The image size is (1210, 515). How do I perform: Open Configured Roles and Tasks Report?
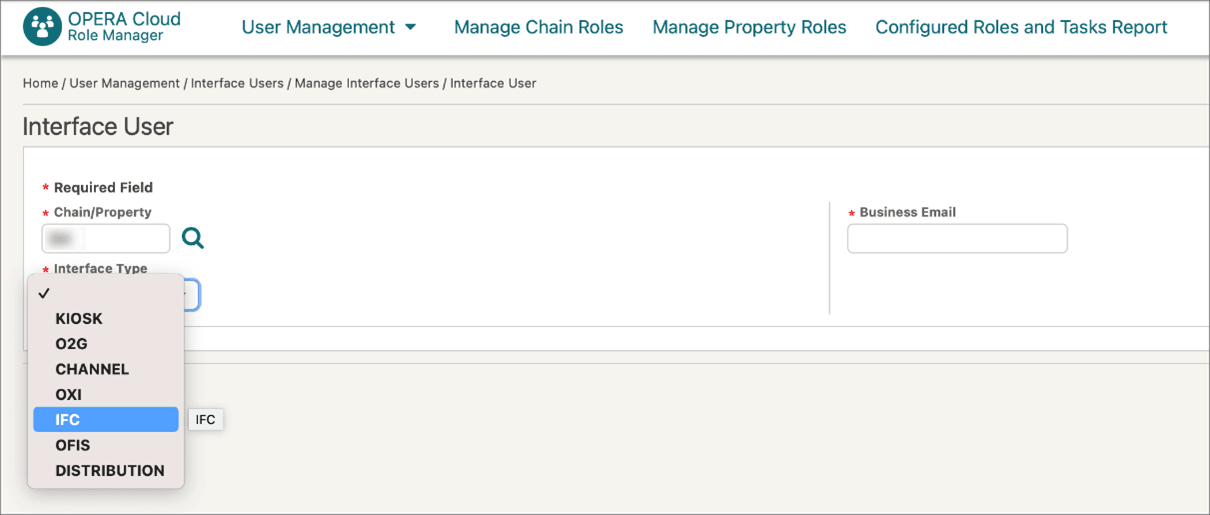pyautogui.click(x=1022, y=27)
